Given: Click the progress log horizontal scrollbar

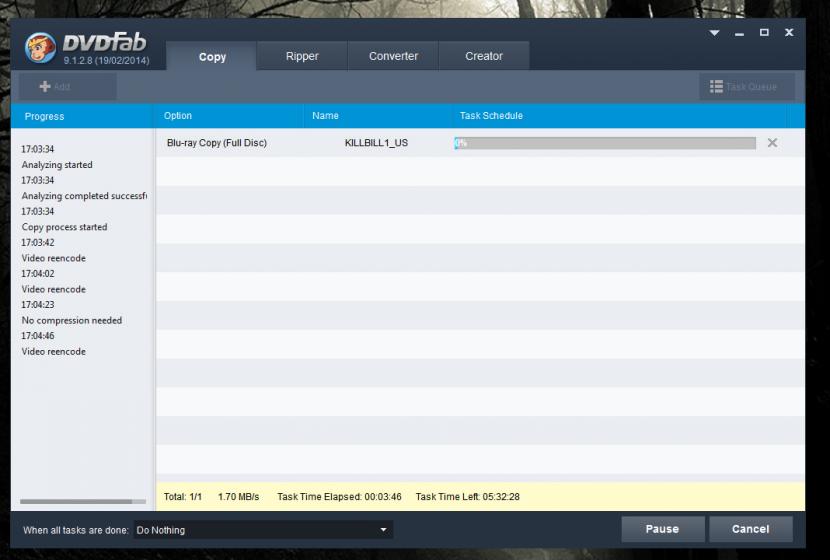Looking at the screenshot, I should coord(83,501).
